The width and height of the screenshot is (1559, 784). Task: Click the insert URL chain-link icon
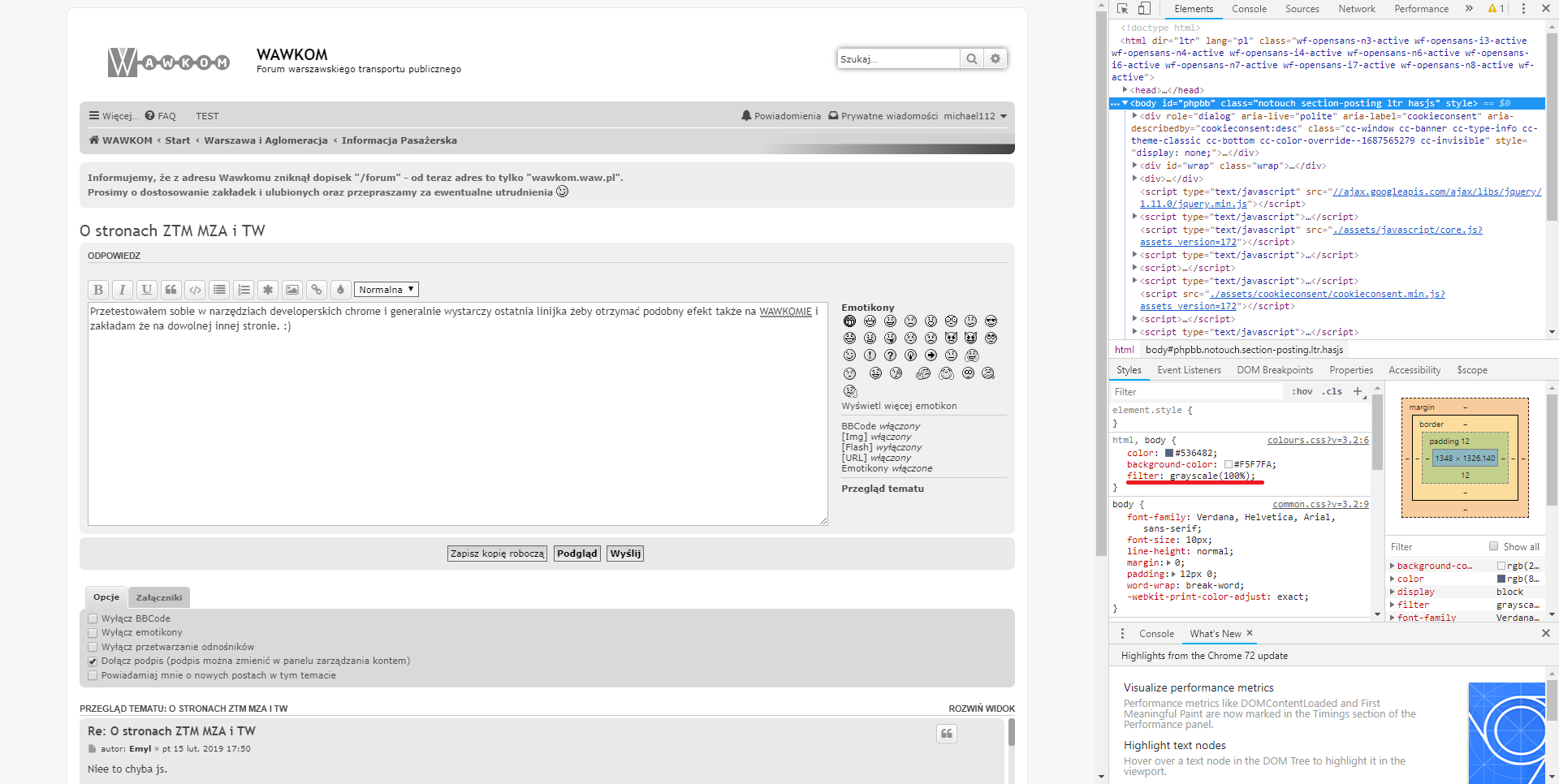pos(317,290)
